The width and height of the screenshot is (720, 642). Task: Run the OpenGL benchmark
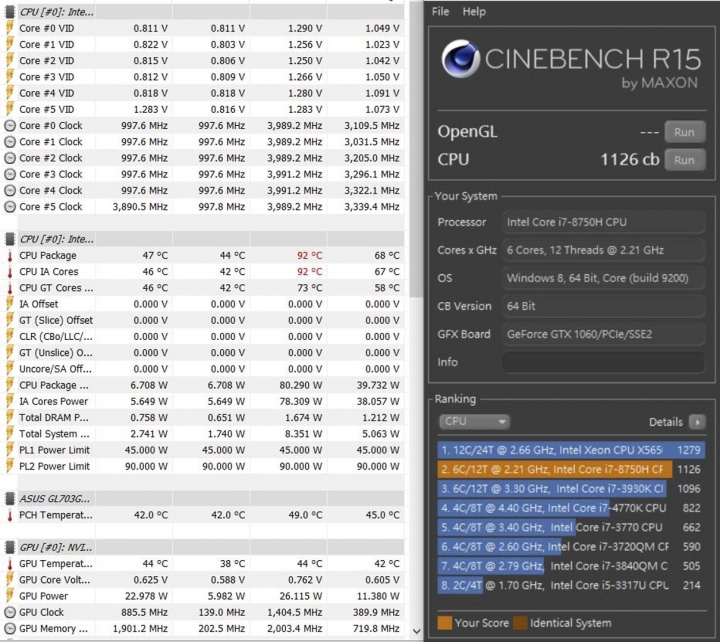(x=685, y=132)
